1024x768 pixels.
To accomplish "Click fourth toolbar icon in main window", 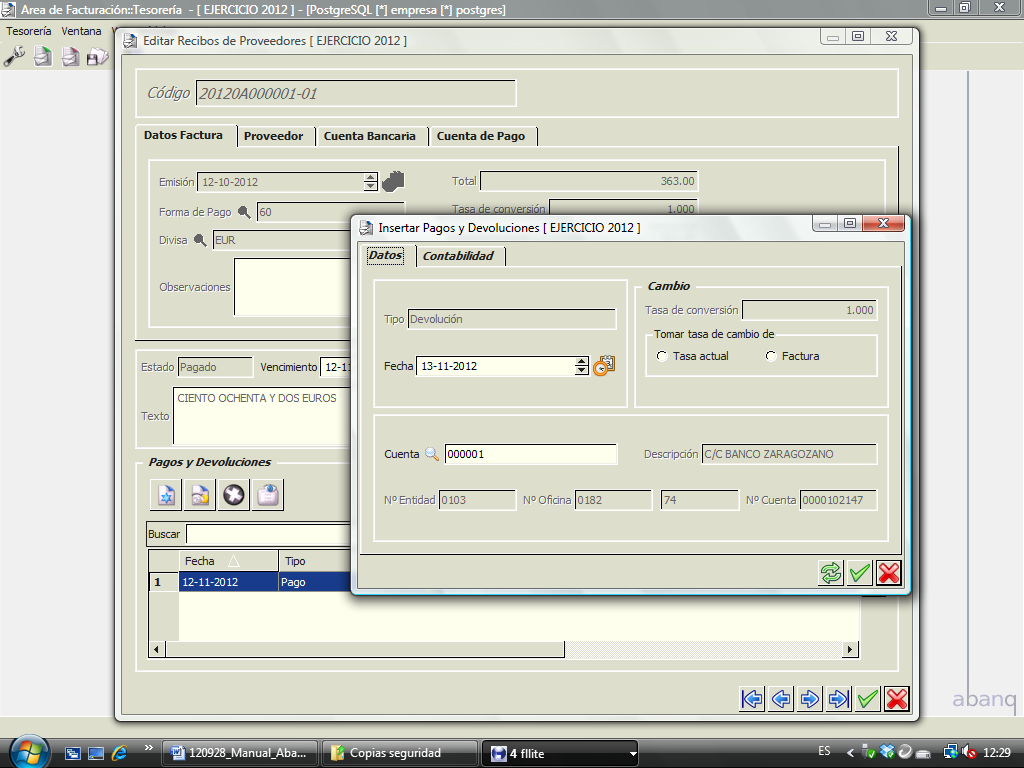I will tap(98, 57).
